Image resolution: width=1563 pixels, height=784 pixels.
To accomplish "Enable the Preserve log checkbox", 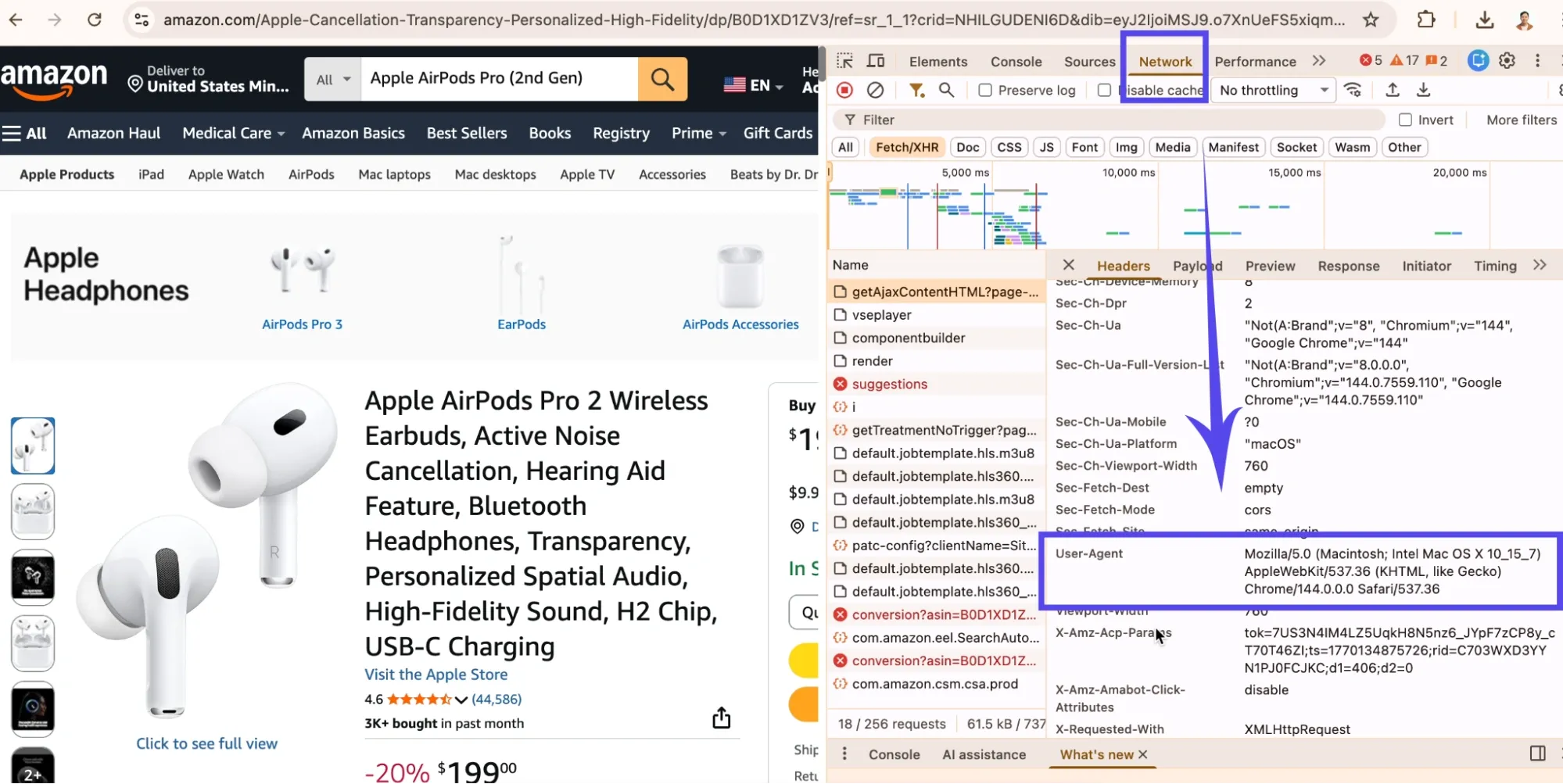I will point(984,90).
